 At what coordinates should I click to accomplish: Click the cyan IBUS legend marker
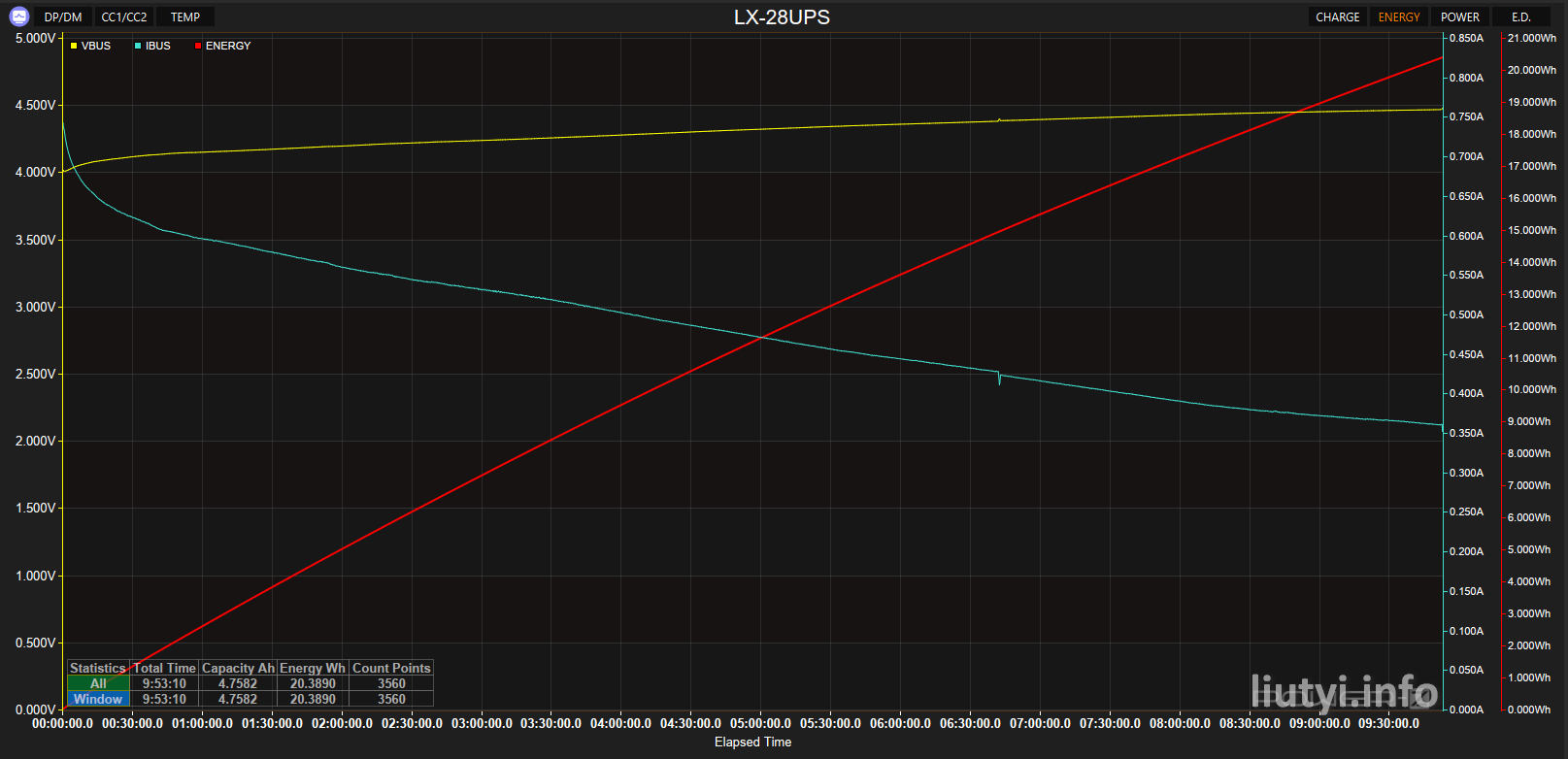coord(138,46)
